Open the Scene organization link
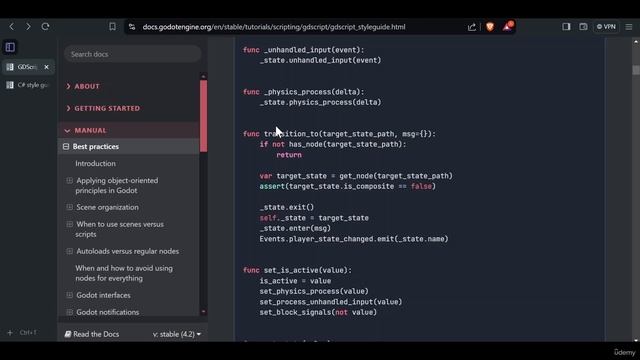 (x=107, y=207)
